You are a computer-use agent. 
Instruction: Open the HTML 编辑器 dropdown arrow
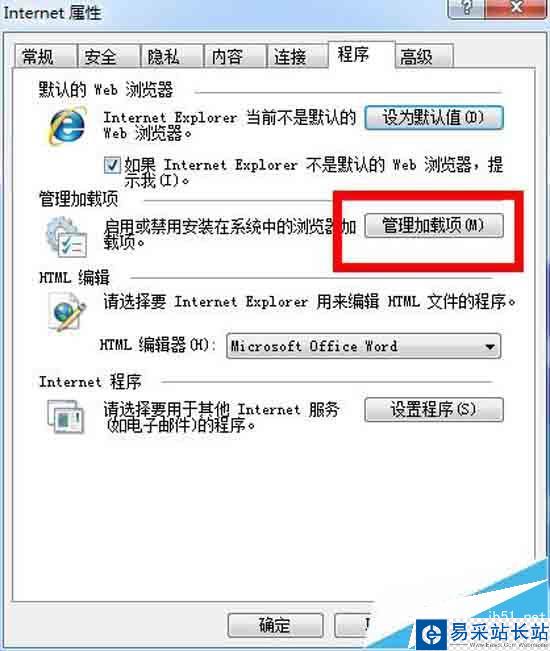[x=490, y=346]
